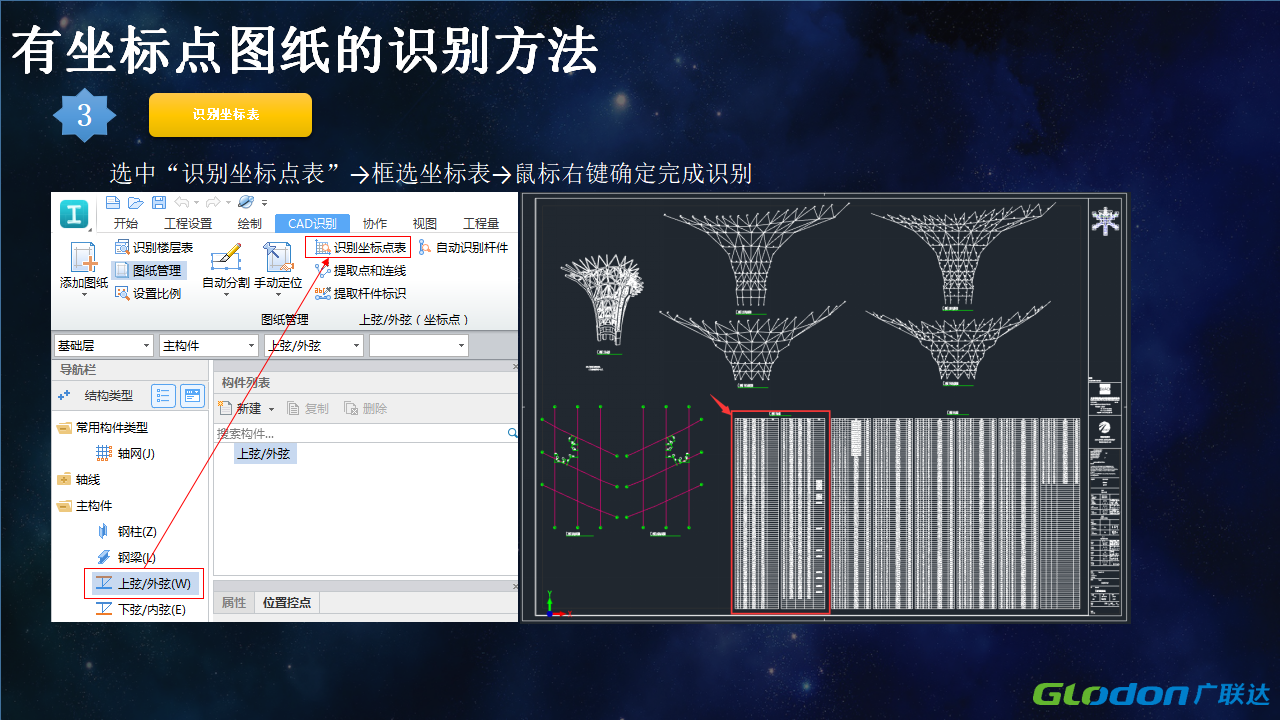The height and width of the screenshot is (720, 1280).
Task: Click the undo arrow icon
Action: coord(182,202)
